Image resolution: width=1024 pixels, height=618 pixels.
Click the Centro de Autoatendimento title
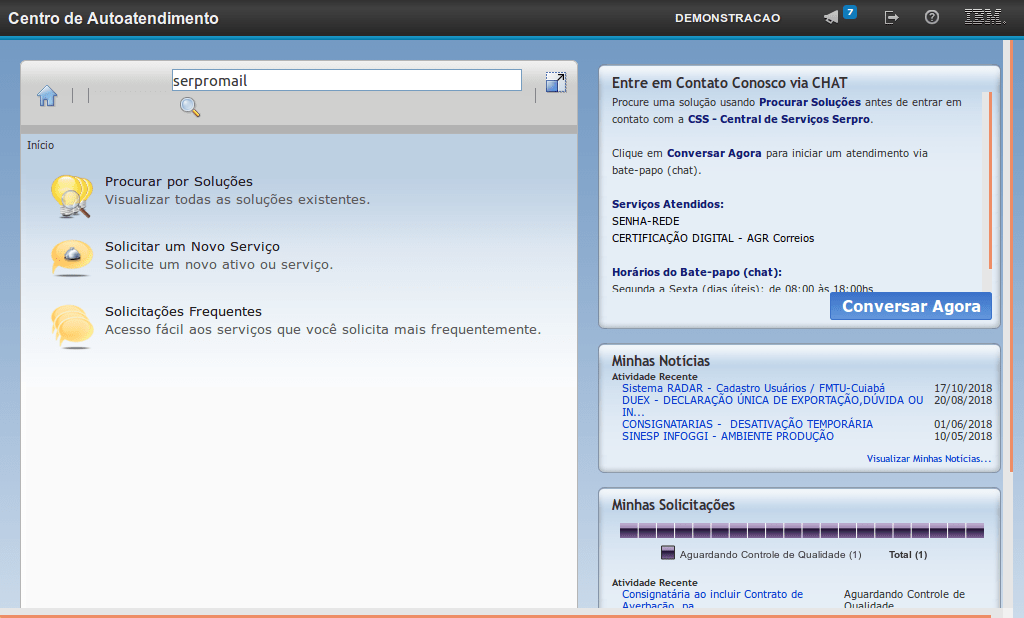[113, 18]
